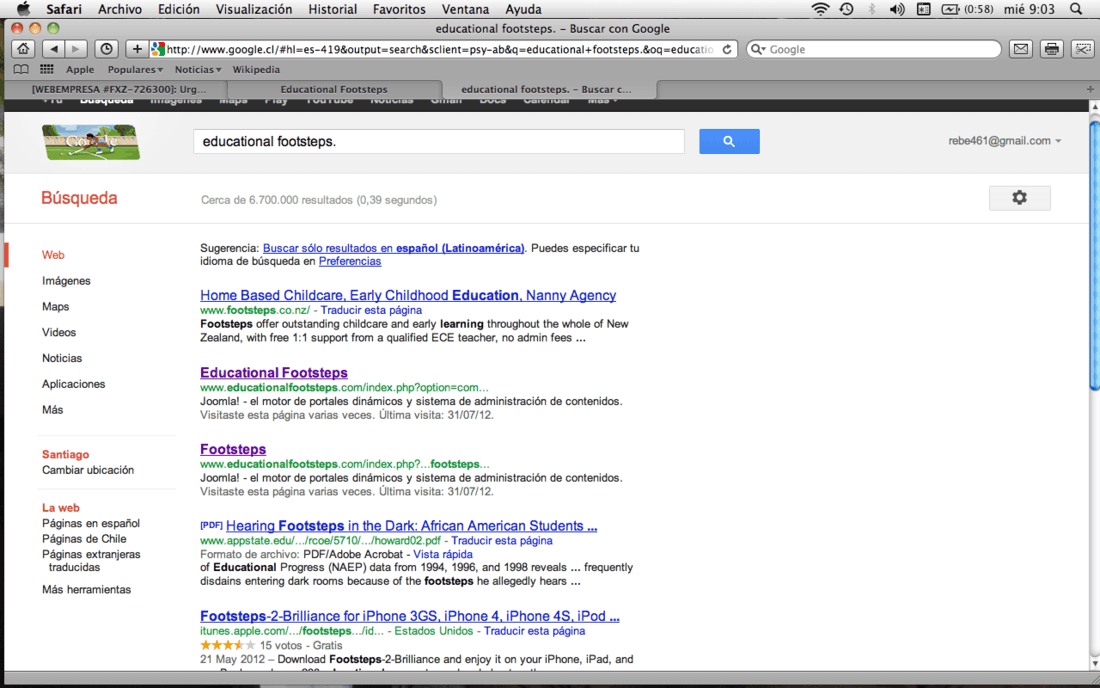Open the Reading List book icon
Image resolution: width=1100 pixels, height=688 pixels.
click(x=22, y=69)
